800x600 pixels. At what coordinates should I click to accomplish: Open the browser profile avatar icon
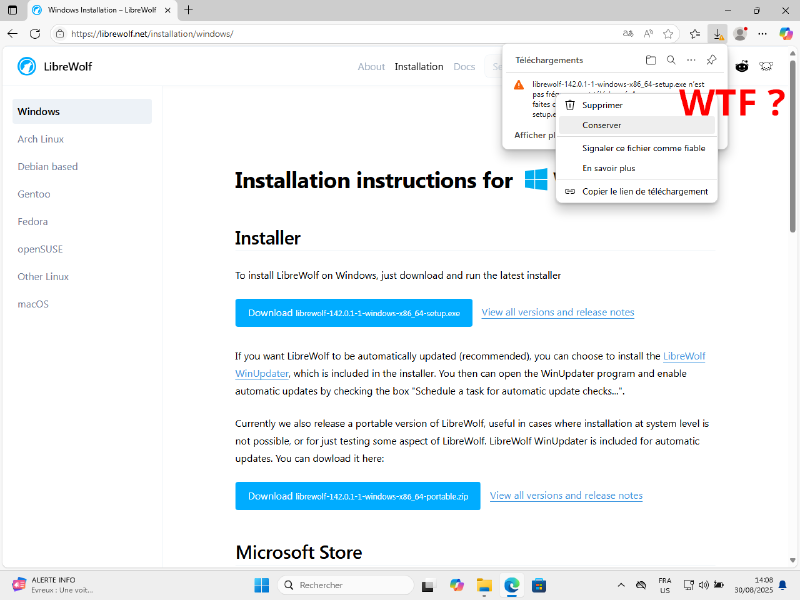tap(740, 33)
